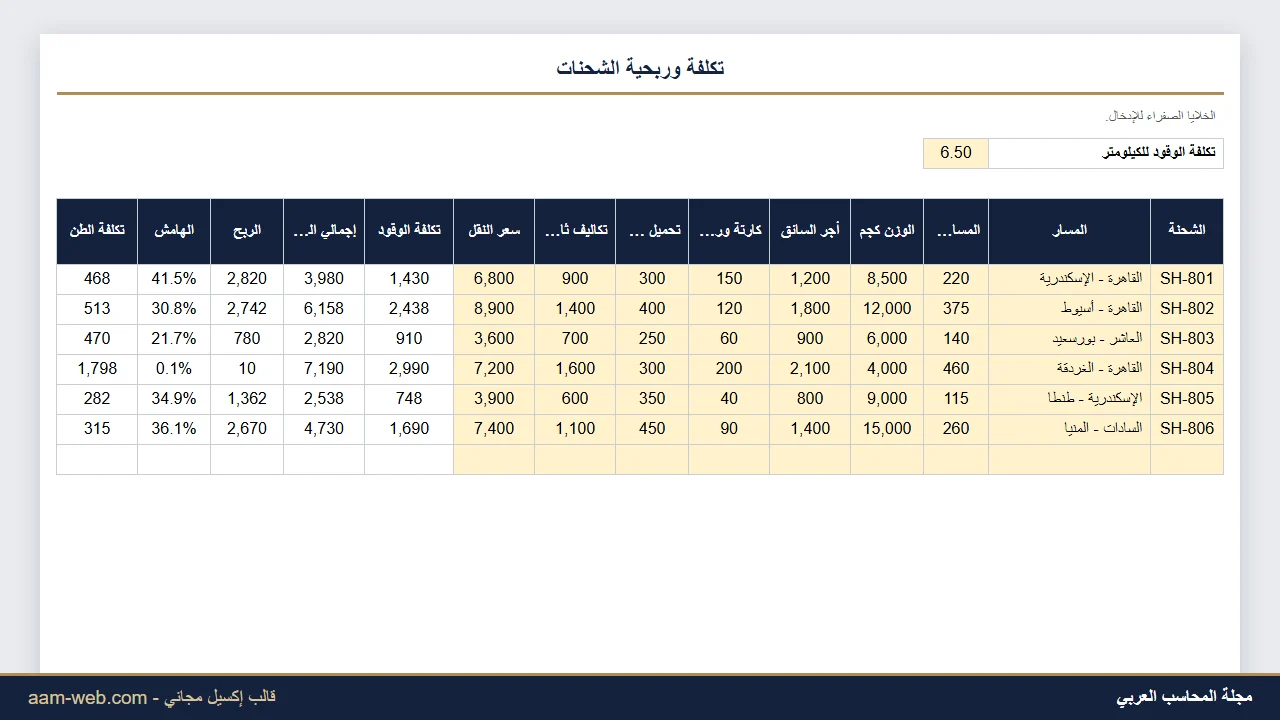Select the empty shipment cell below SH-806

coord(1187,459)
